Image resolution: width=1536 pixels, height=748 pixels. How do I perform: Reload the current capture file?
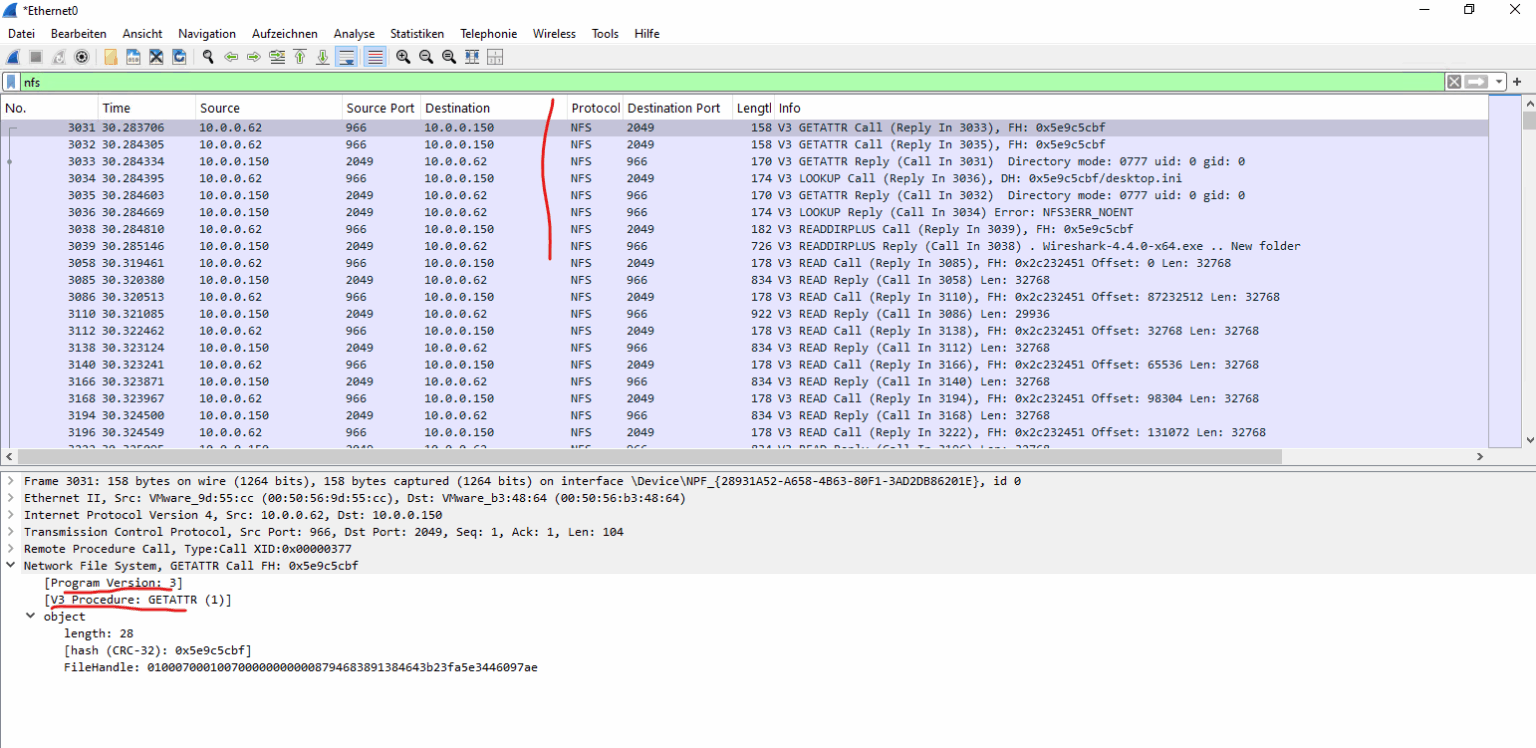(180, 57)
